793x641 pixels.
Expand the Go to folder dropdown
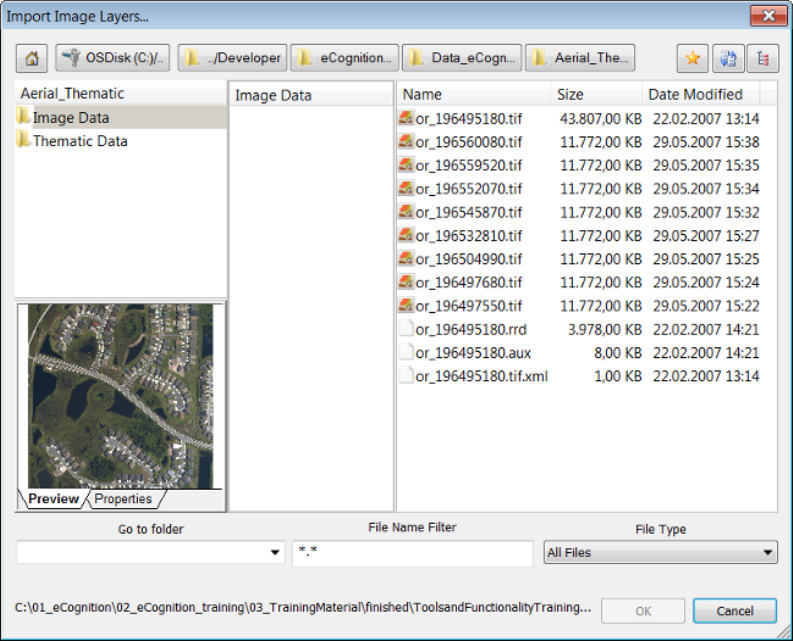(276, 553)
